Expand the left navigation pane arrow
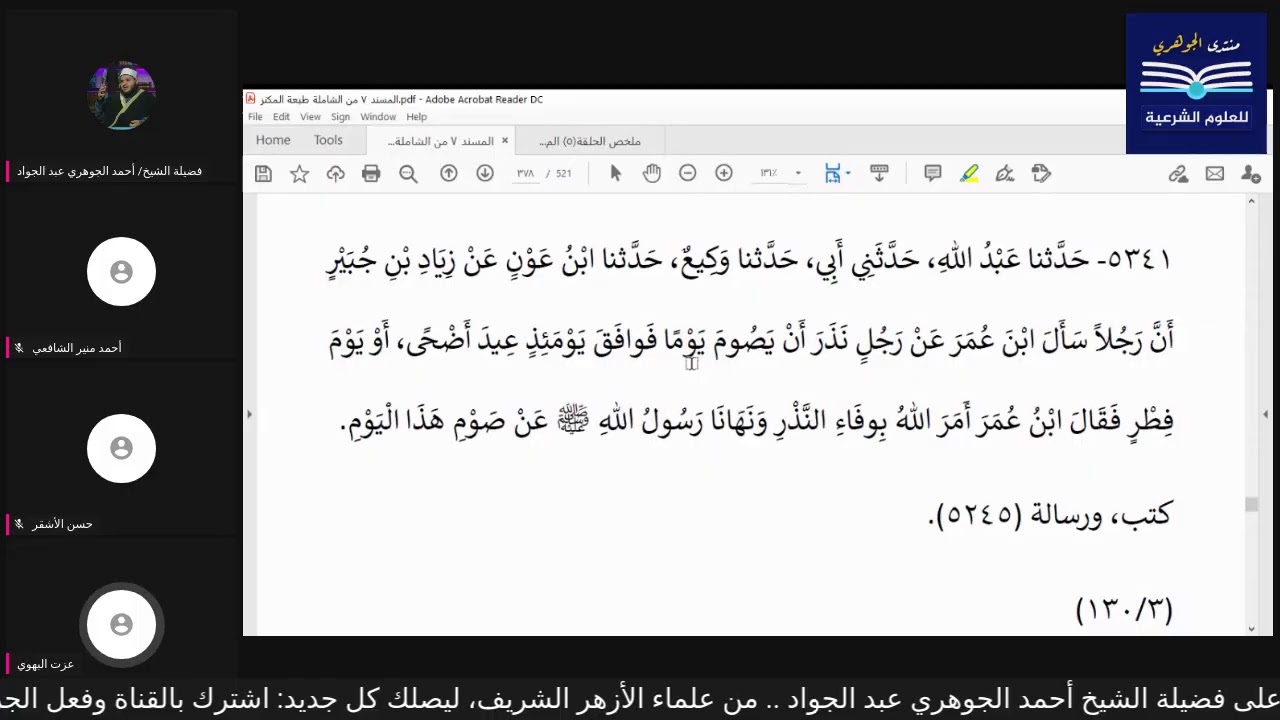Viewport: 1280px width, 720px height. (249, 414)
